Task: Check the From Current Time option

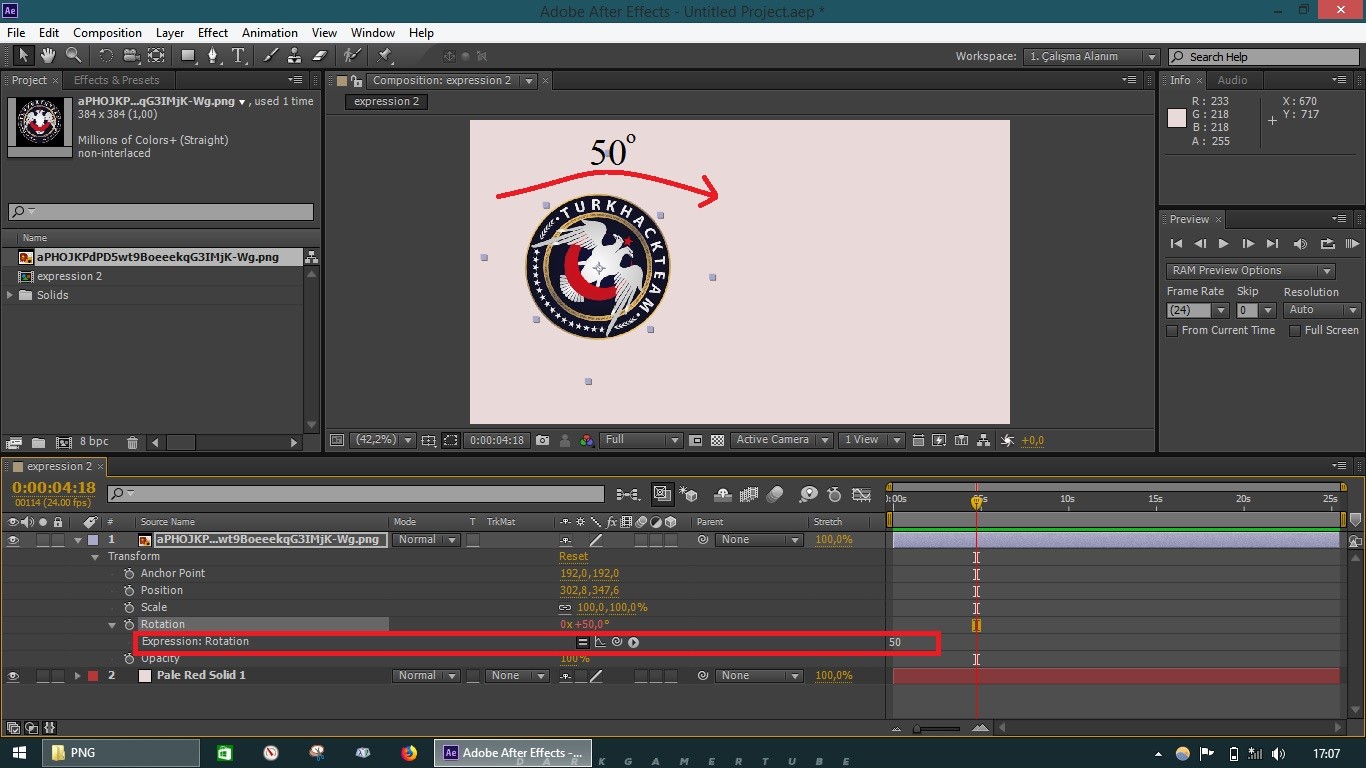Action: click(1172, 331)
